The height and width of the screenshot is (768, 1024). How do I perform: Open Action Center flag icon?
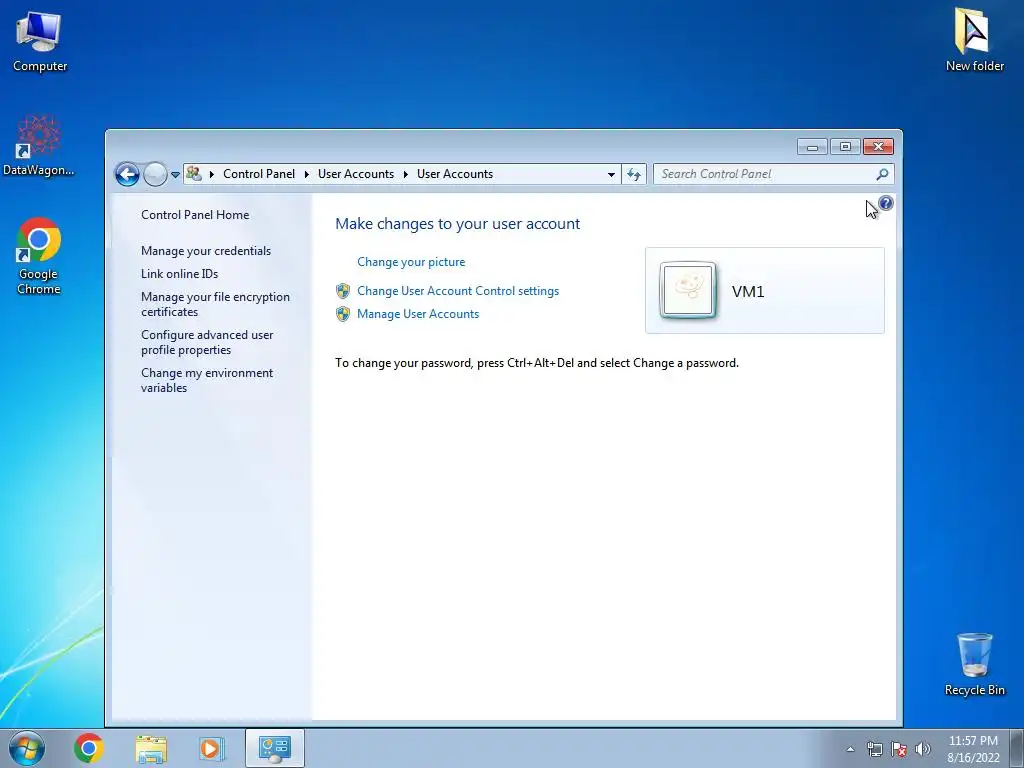coord(899,749)
